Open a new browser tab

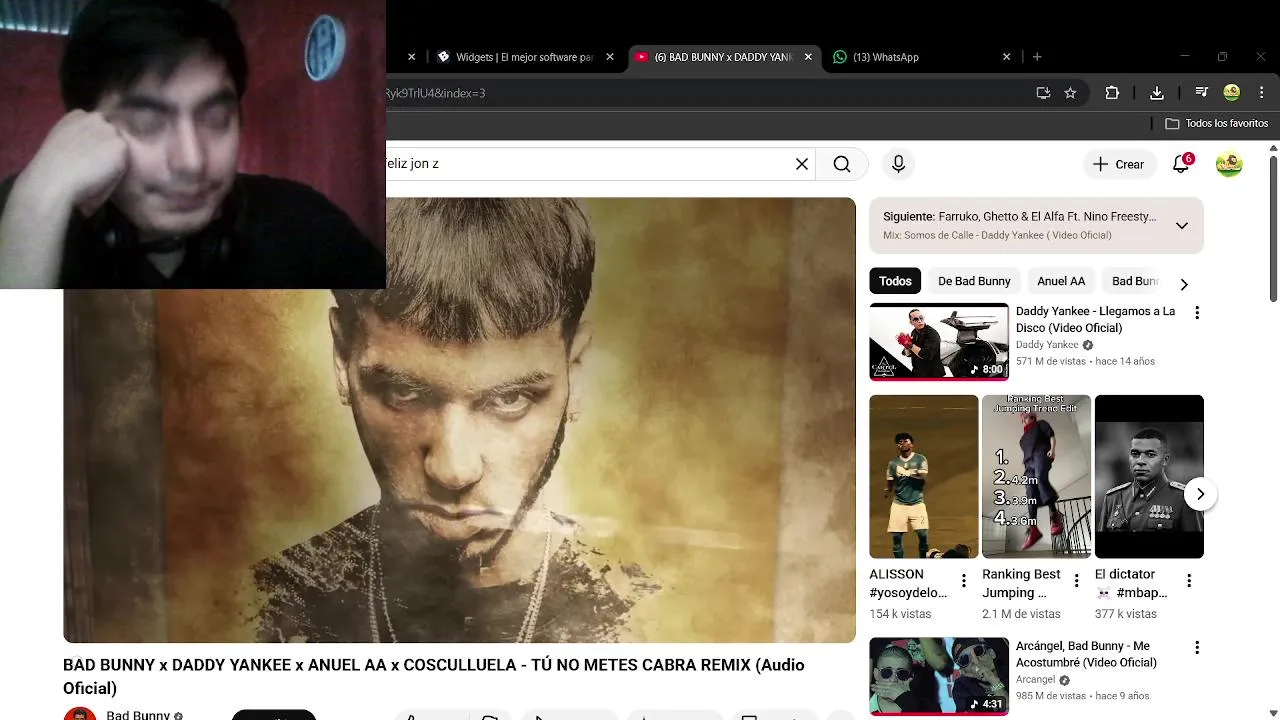pyautogui.click(x=1037, y=57)
